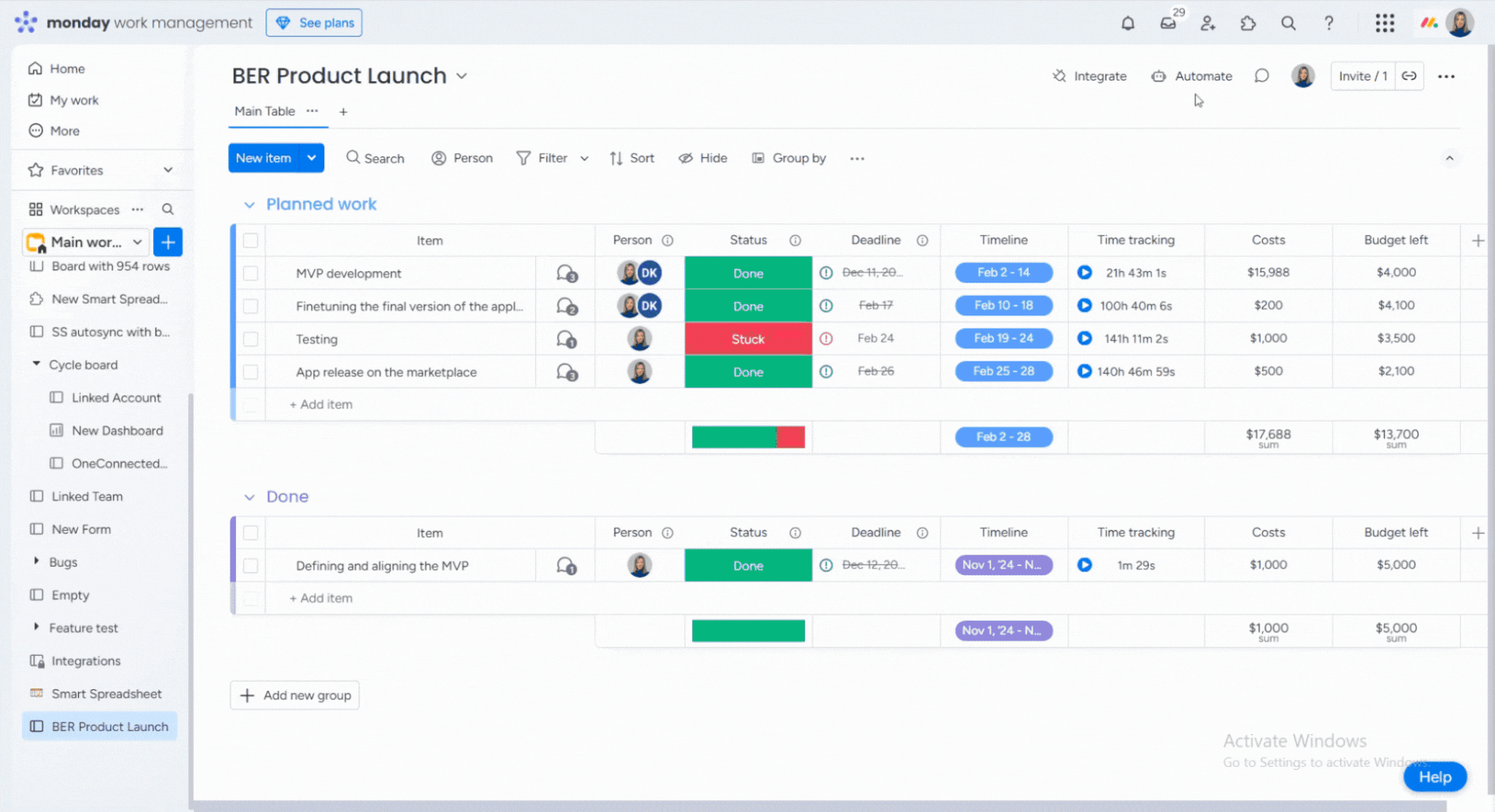Image resolution: width=1495 pixels, height=812 pixels.
Task: Search workspaces magnifier in sidebar
Action: pyautogui.click(x=167, y=209)
